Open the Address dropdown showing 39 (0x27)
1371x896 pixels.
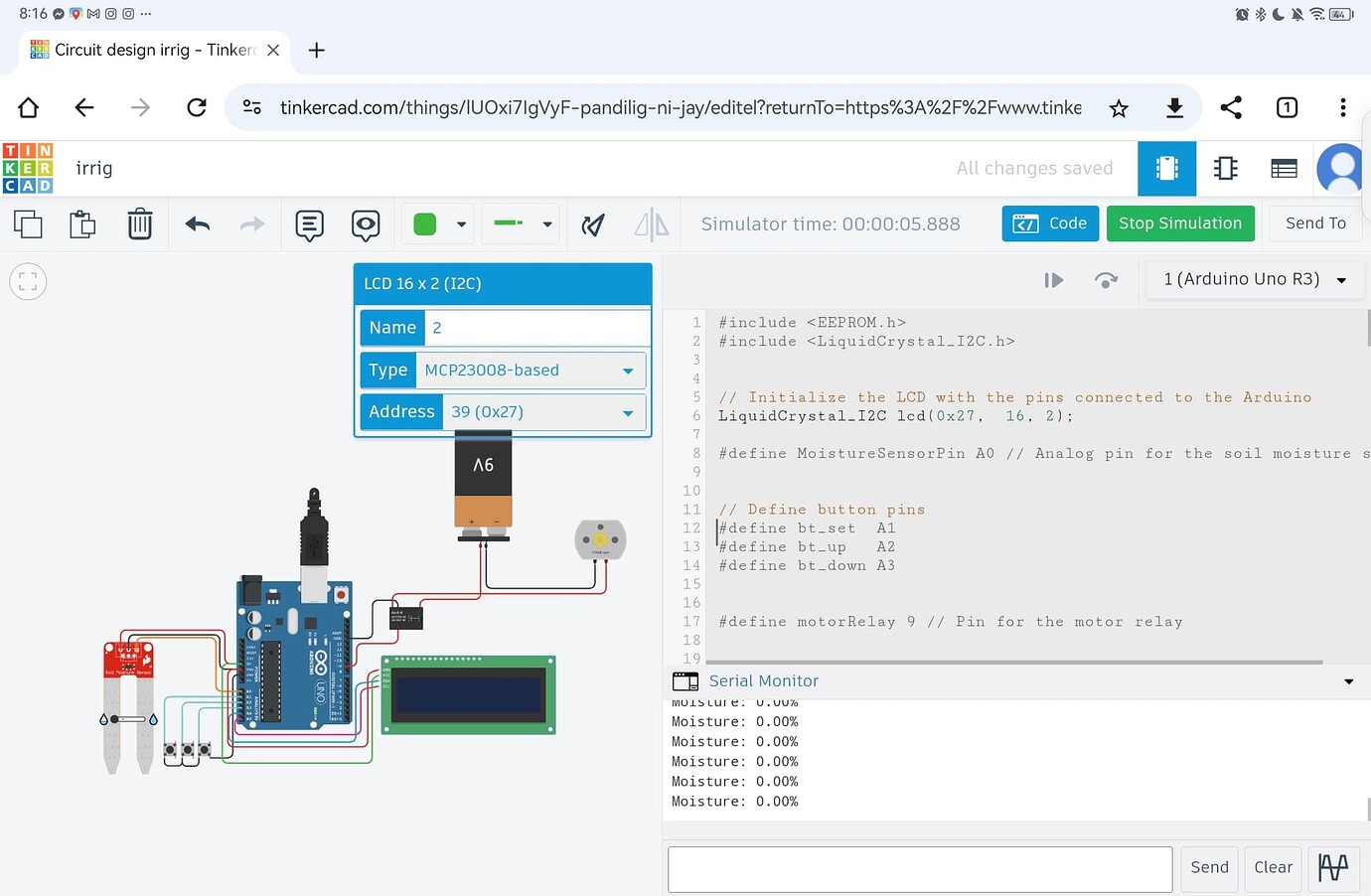pyautogui.click(x=542, y=411)
